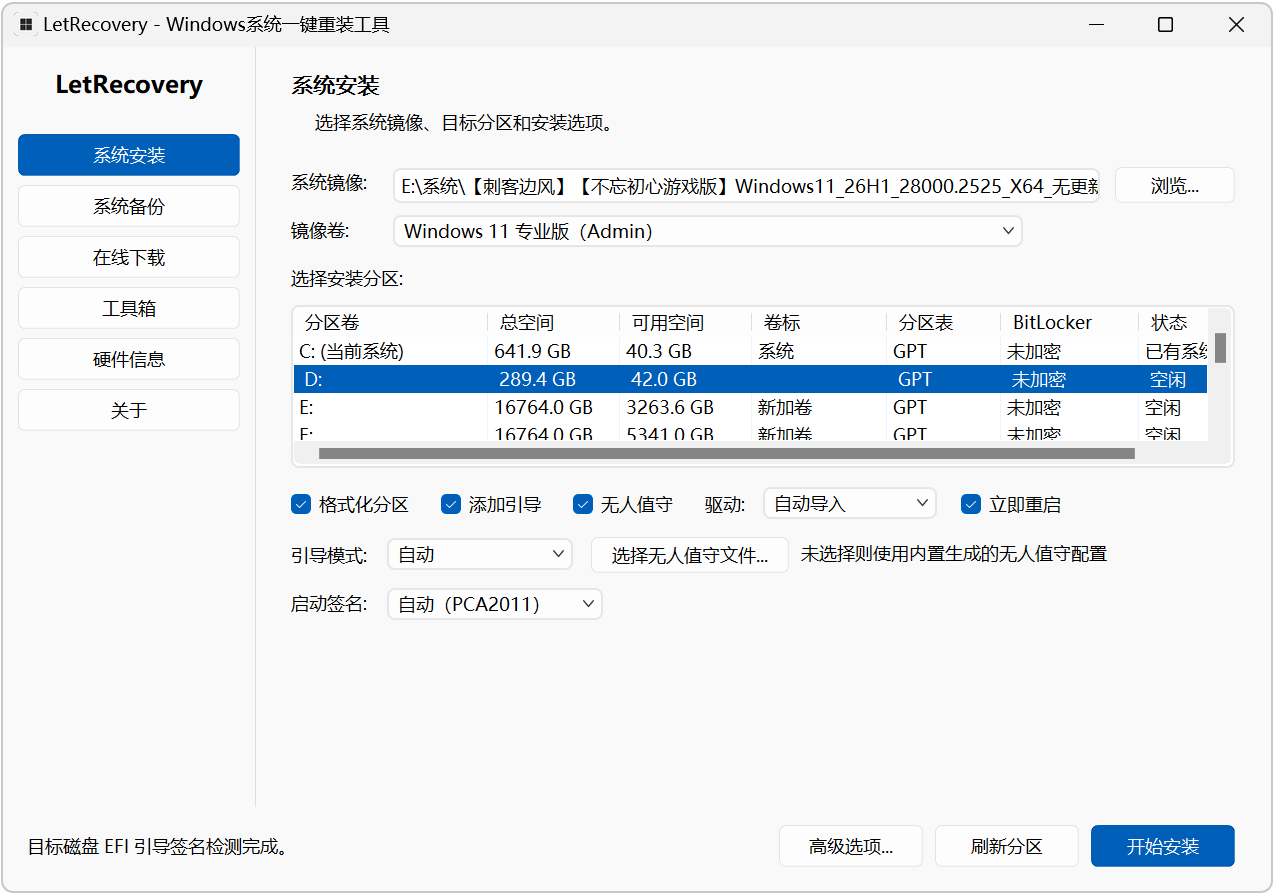Click the 系统镜像 path input field
1274x895 pixels.
(746, 185)
